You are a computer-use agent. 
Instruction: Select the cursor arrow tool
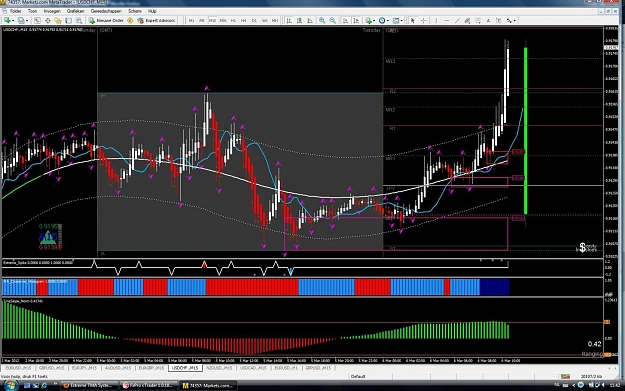click(x=413, y=20)
